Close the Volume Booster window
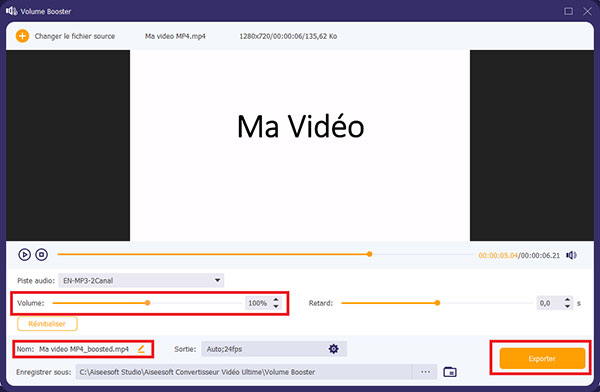 [587, 11]
